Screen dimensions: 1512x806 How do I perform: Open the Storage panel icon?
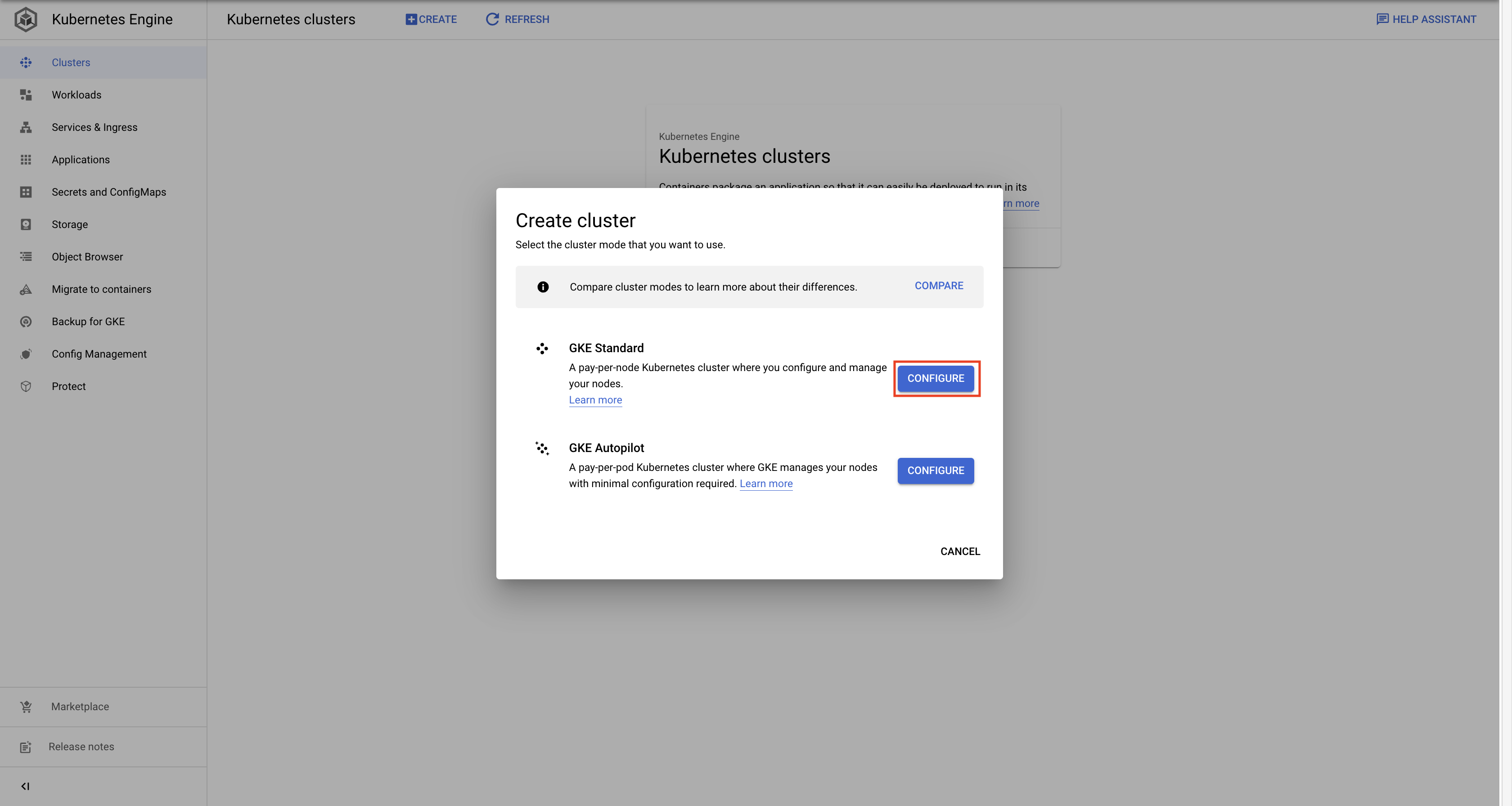[x=25, y=224]
